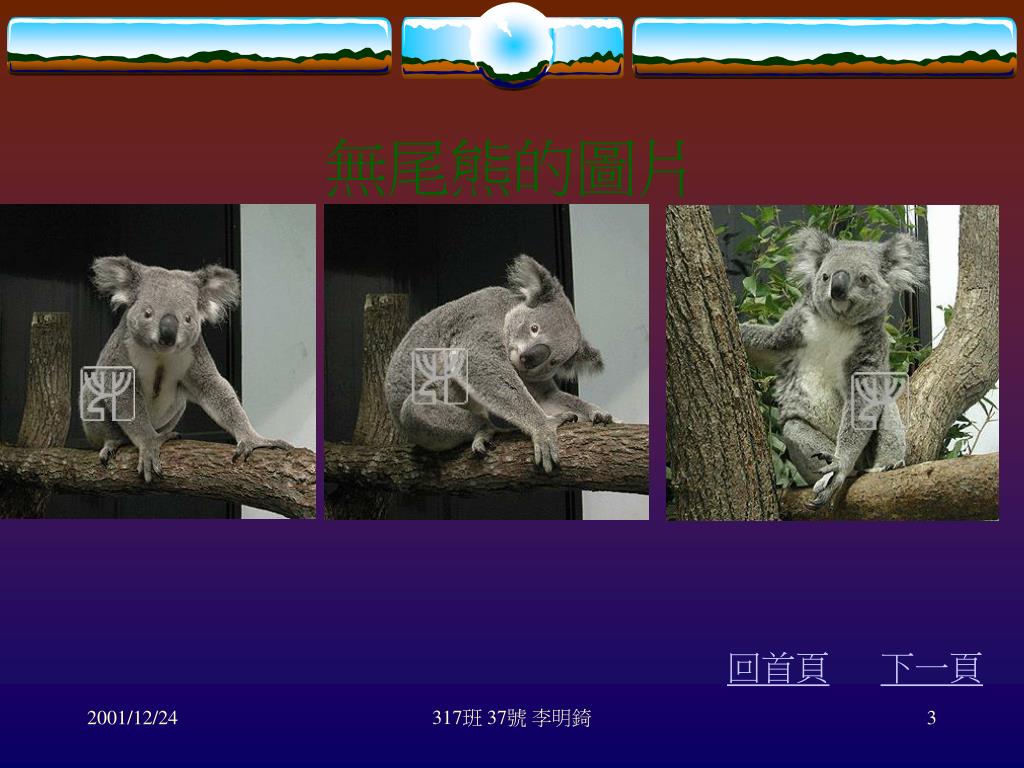Select the koala photo with green leaves

tap(832, 362)
